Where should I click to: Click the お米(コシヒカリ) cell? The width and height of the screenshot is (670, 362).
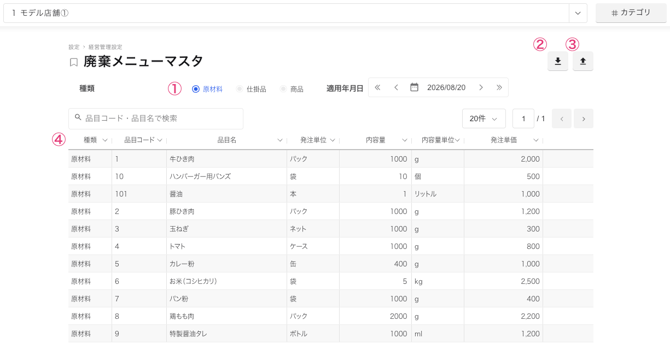pos(226,281)
